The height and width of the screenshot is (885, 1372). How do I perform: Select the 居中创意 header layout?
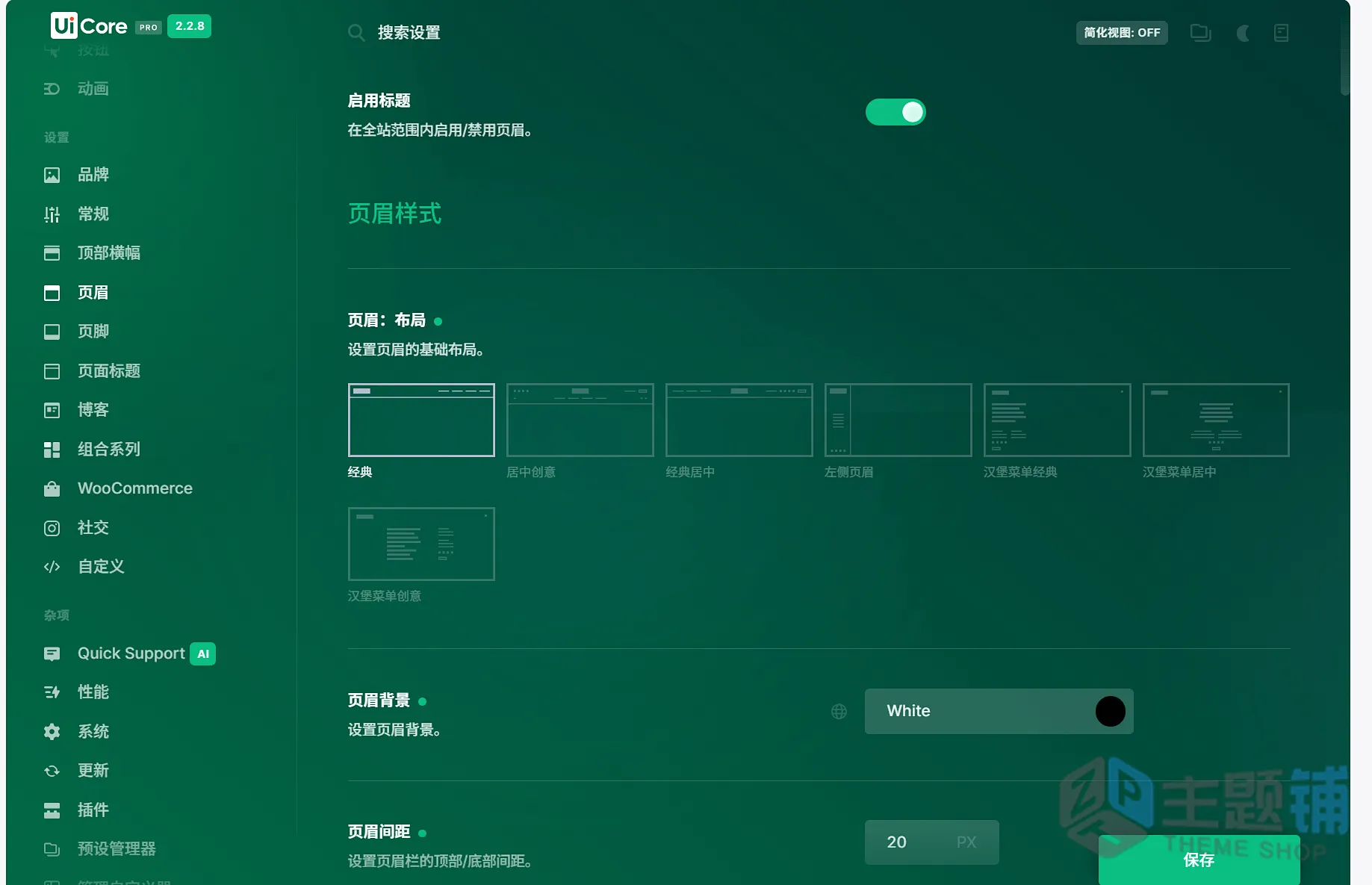point(580,420)
